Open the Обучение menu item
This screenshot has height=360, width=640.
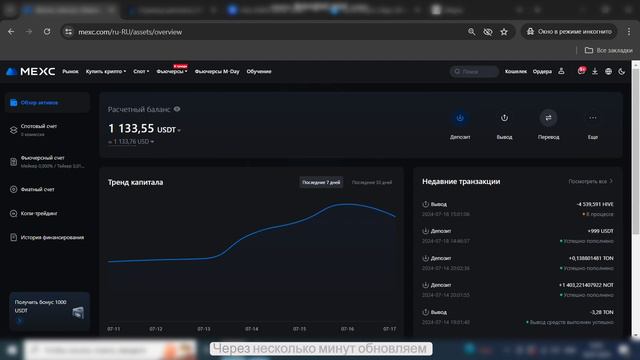259,71
